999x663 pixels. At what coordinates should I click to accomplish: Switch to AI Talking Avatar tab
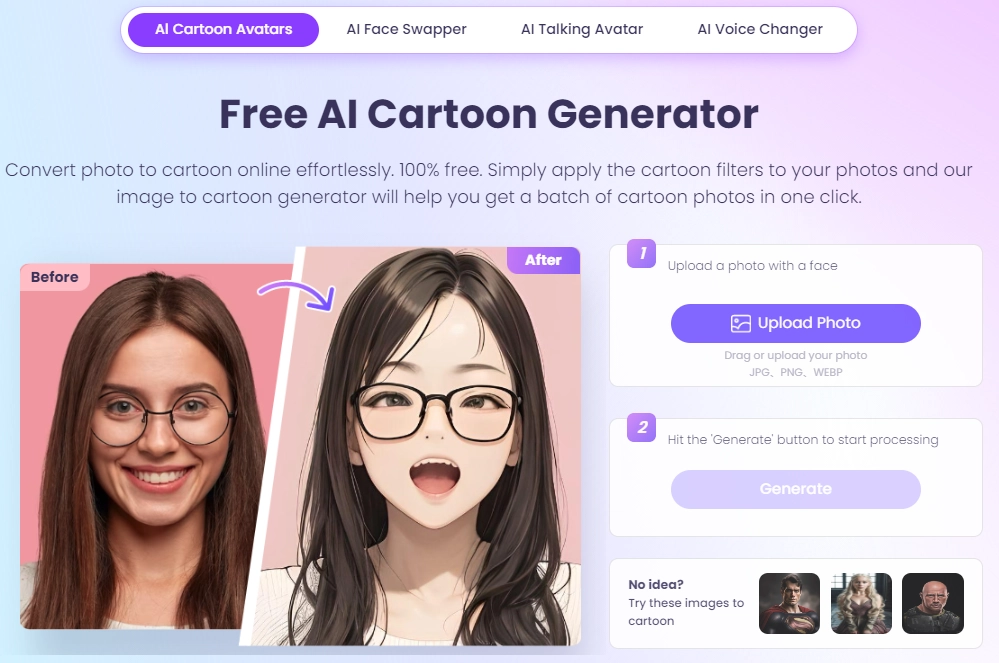coord(582,29)
